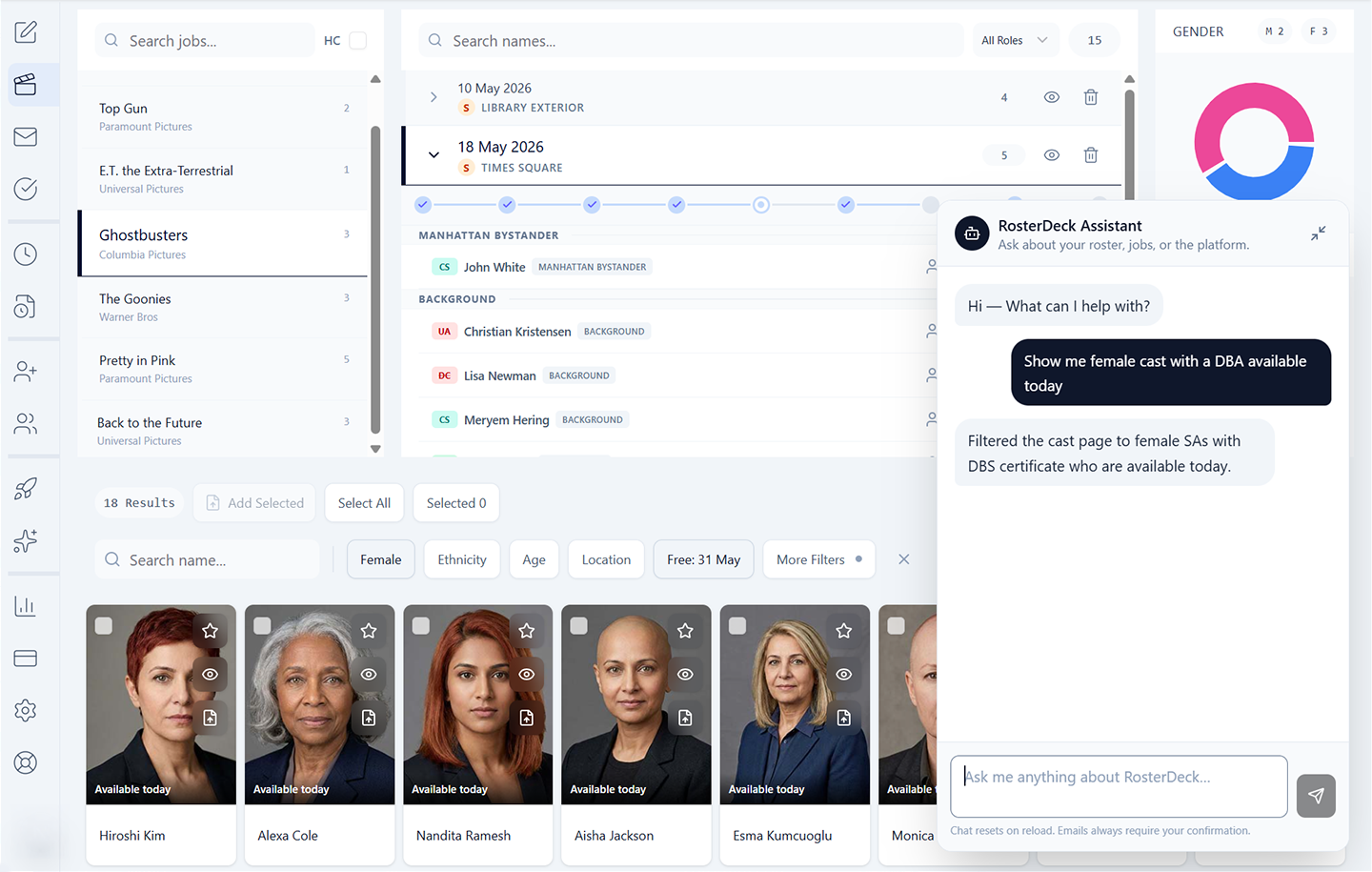Open Hiroshi Kim's document add icon

(x=211, y=718)
